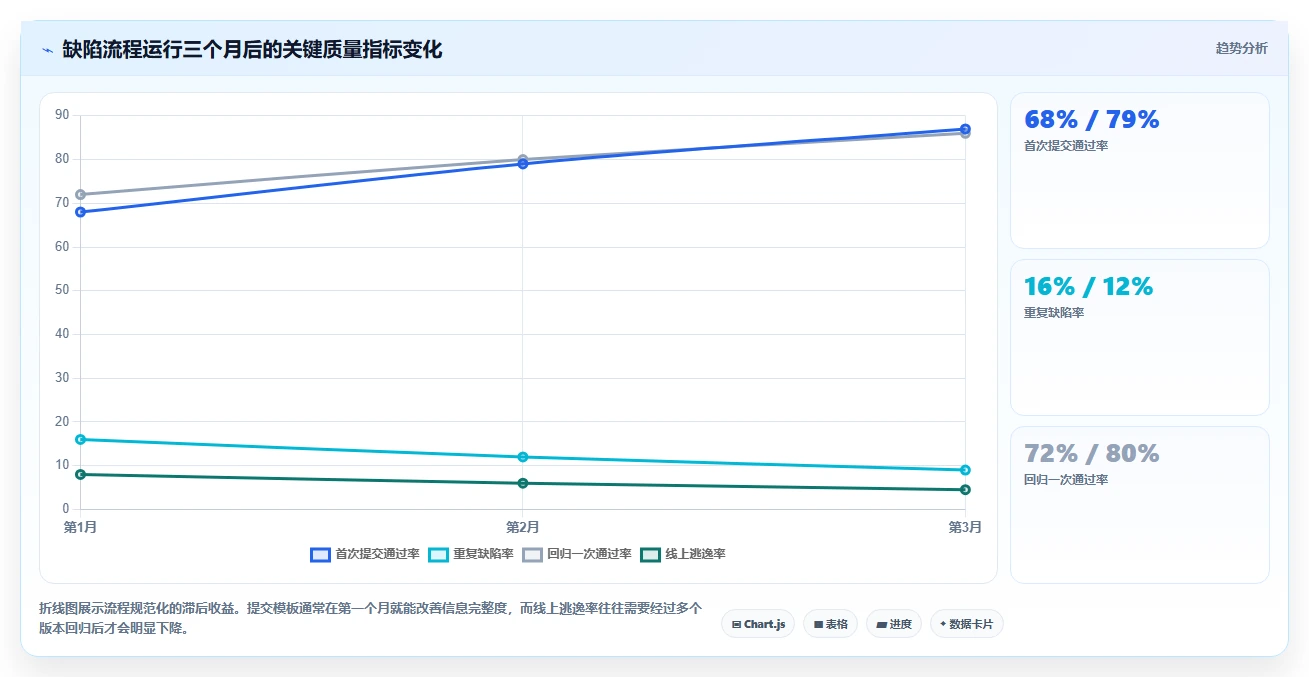This screenshot has height=677, width=1309.
Task: Click the 第3月 x-axis label
Action: point(965,527)
